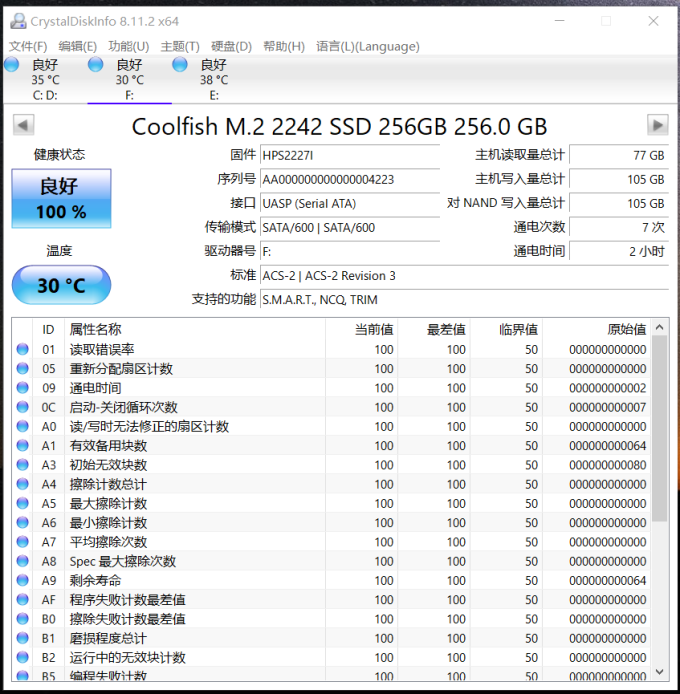Screen dimensions: 680x694
Task: Close the CrystalDiskInfo window
Action: pos(653,21)
